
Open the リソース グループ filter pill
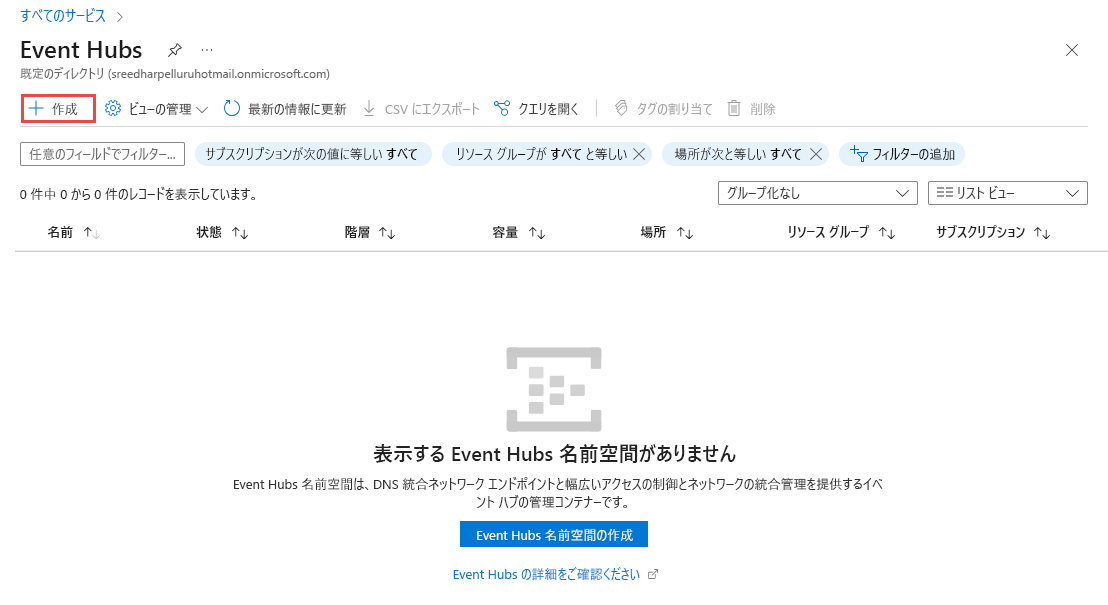[x=541, y=154]
